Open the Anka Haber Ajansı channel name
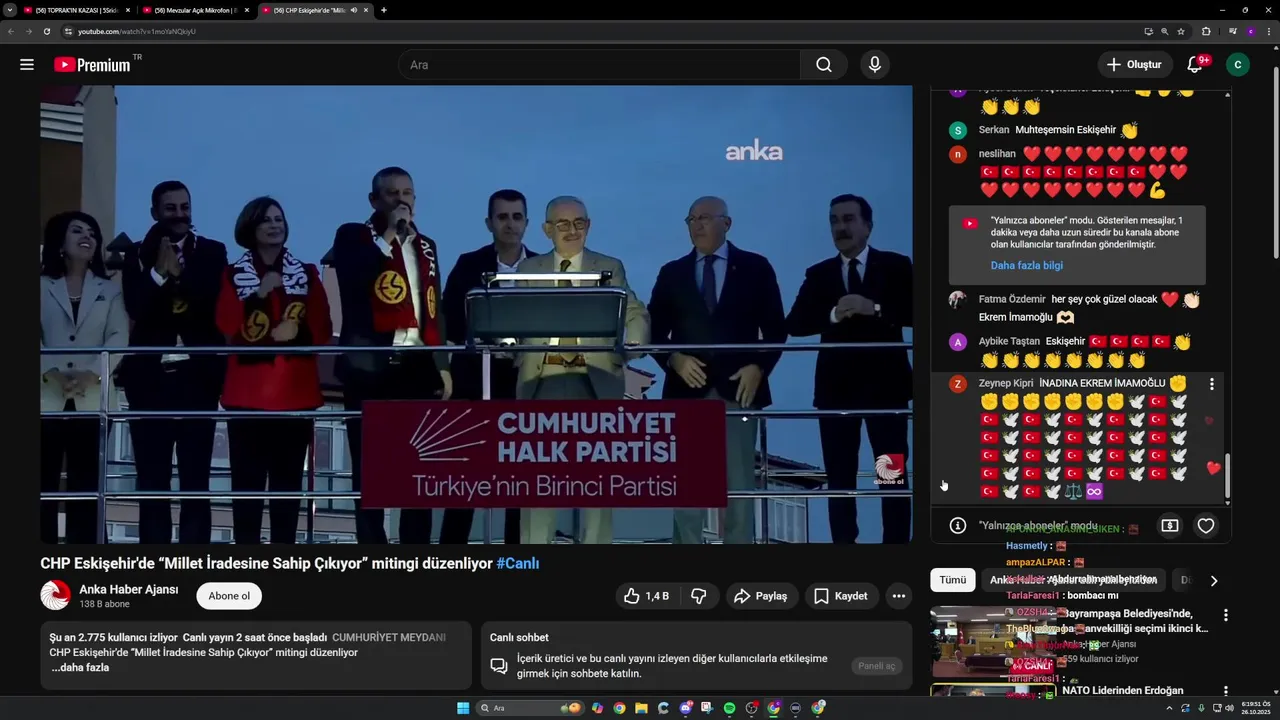This screenshot has width=1280, height=720. [129, 590]
